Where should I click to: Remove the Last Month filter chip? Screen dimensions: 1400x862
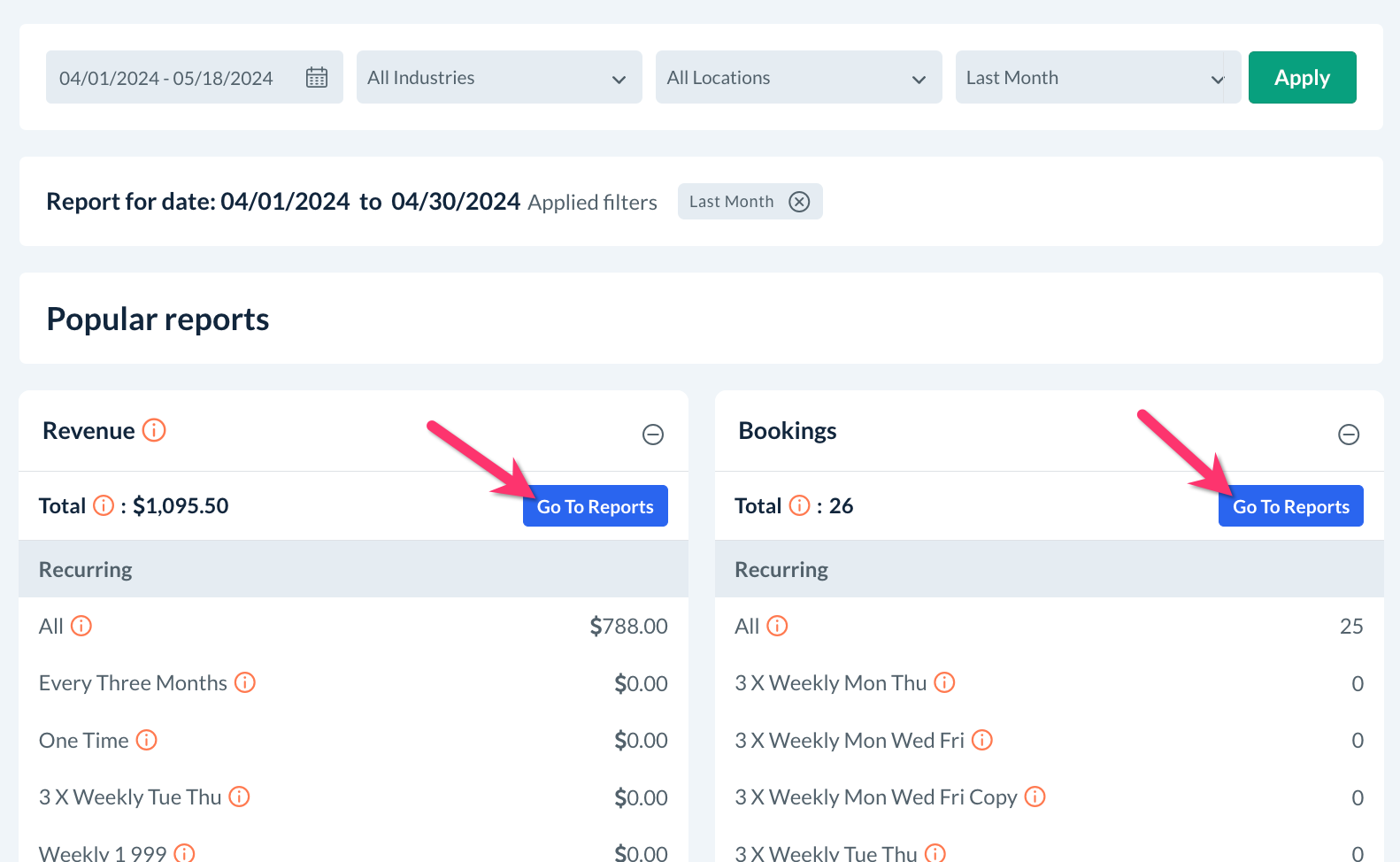(799, 202)
